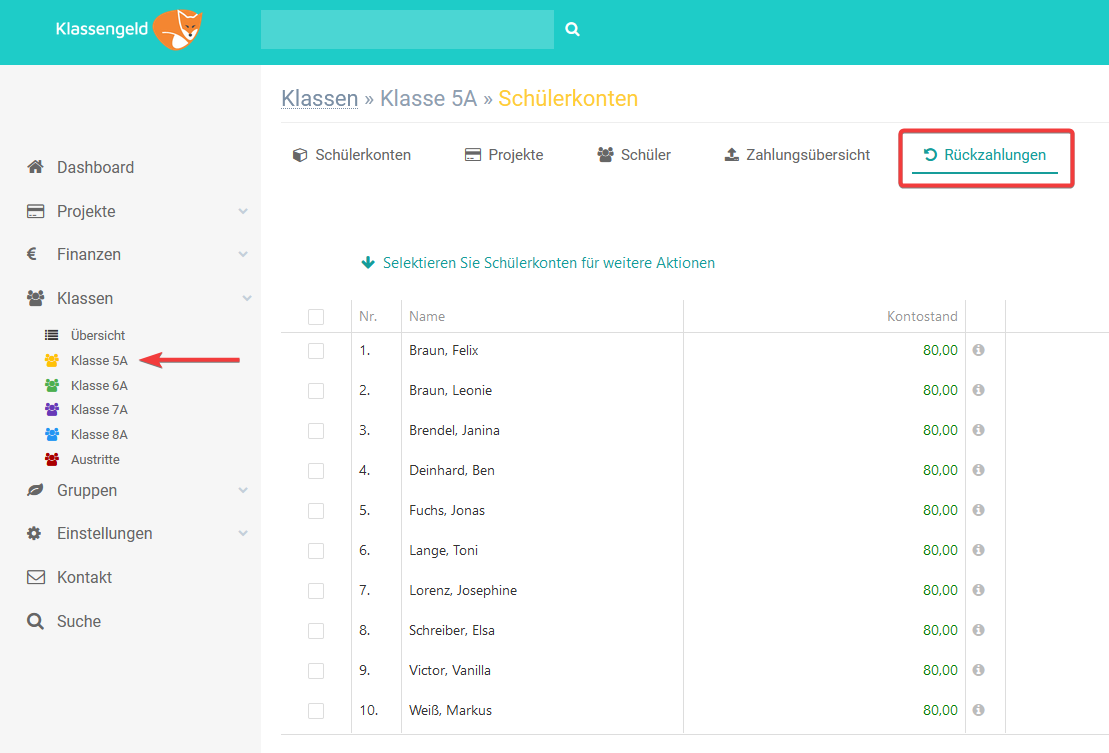Click info icon next to Fuchs, Jonas
The image size is (1109, 753).
978,510
